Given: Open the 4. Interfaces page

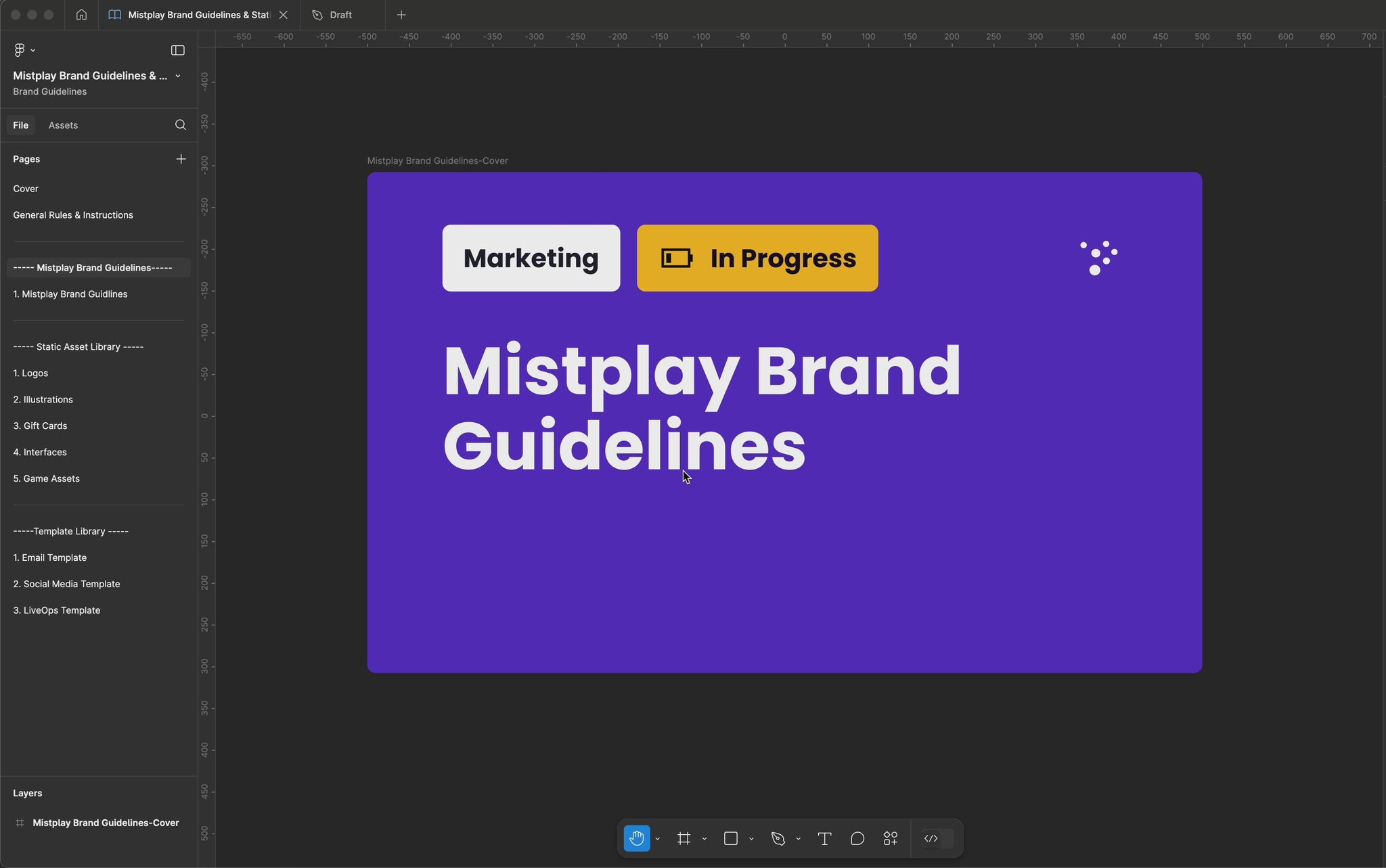Looking at the screenshot, I should pyautogui.click(x=99, y=453).
